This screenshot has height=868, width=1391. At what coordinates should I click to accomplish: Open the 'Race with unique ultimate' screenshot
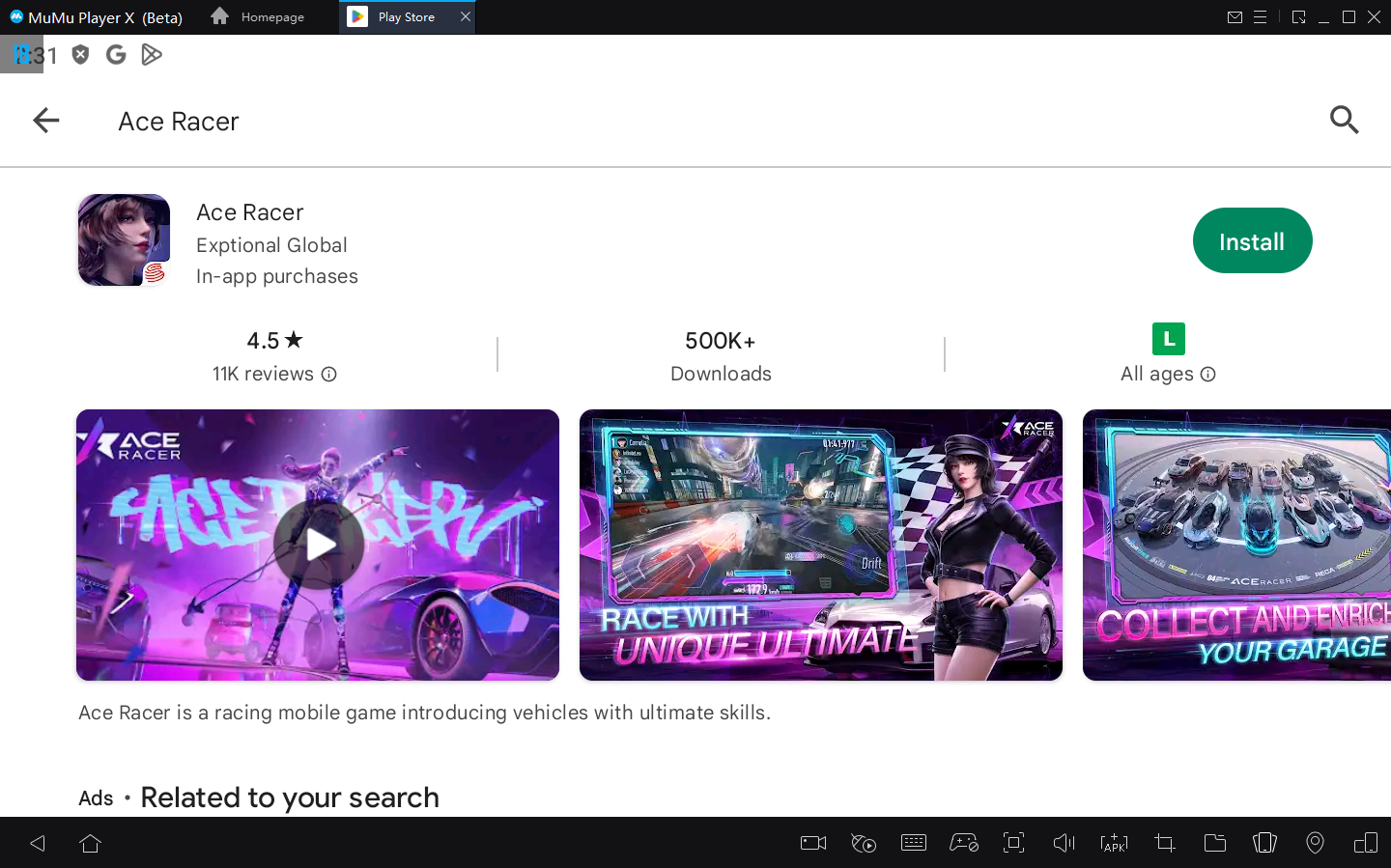(820, 545)
